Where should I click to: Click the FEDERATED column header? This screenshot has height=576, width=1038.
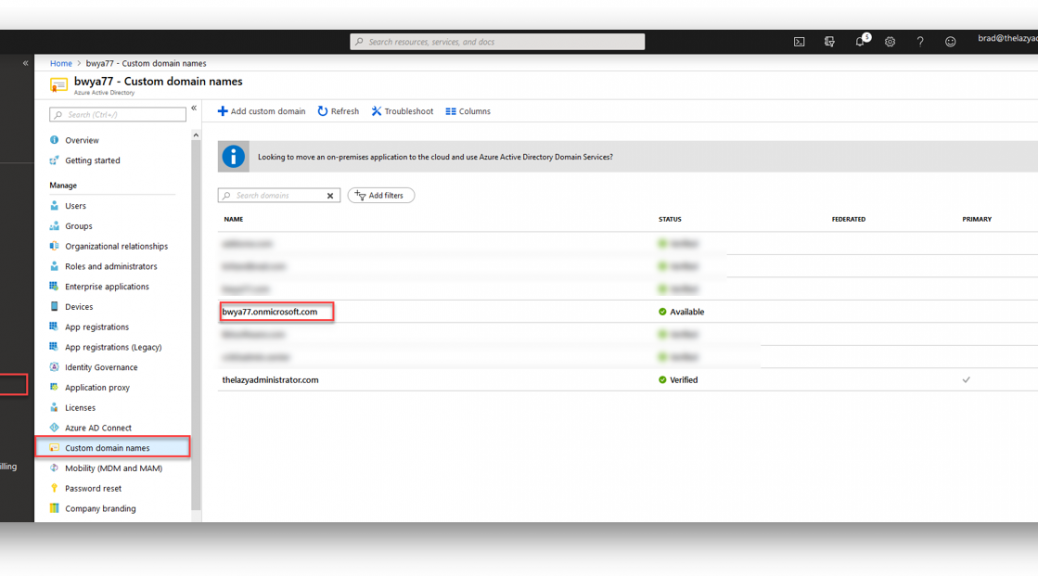849,219
